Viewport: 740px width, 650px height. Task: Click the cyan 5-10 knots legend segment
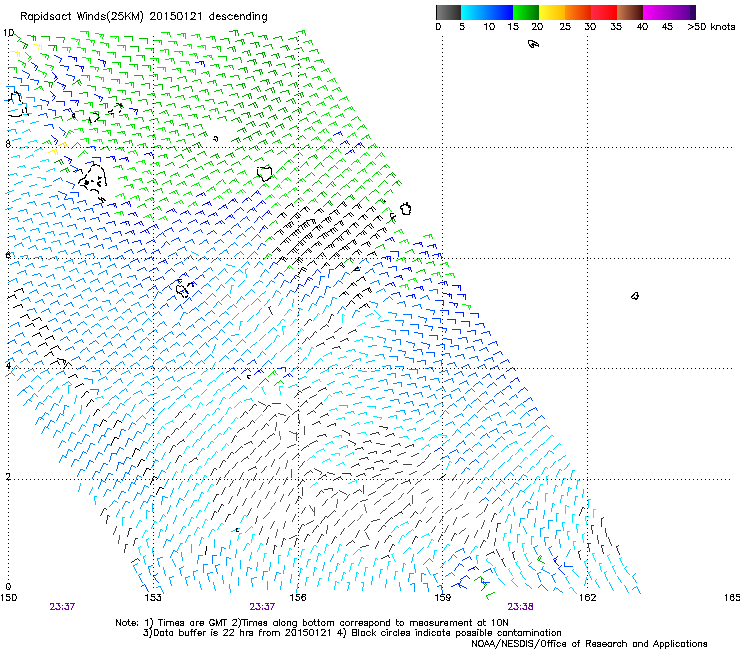[474, 12]
